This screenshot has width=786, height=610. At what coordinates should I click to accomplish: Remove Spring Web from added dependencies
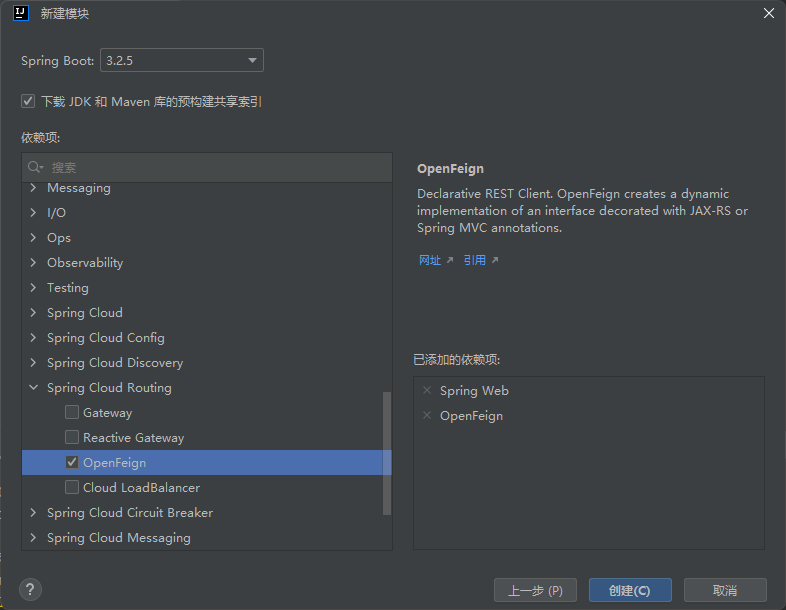click(x=427, y=390)
